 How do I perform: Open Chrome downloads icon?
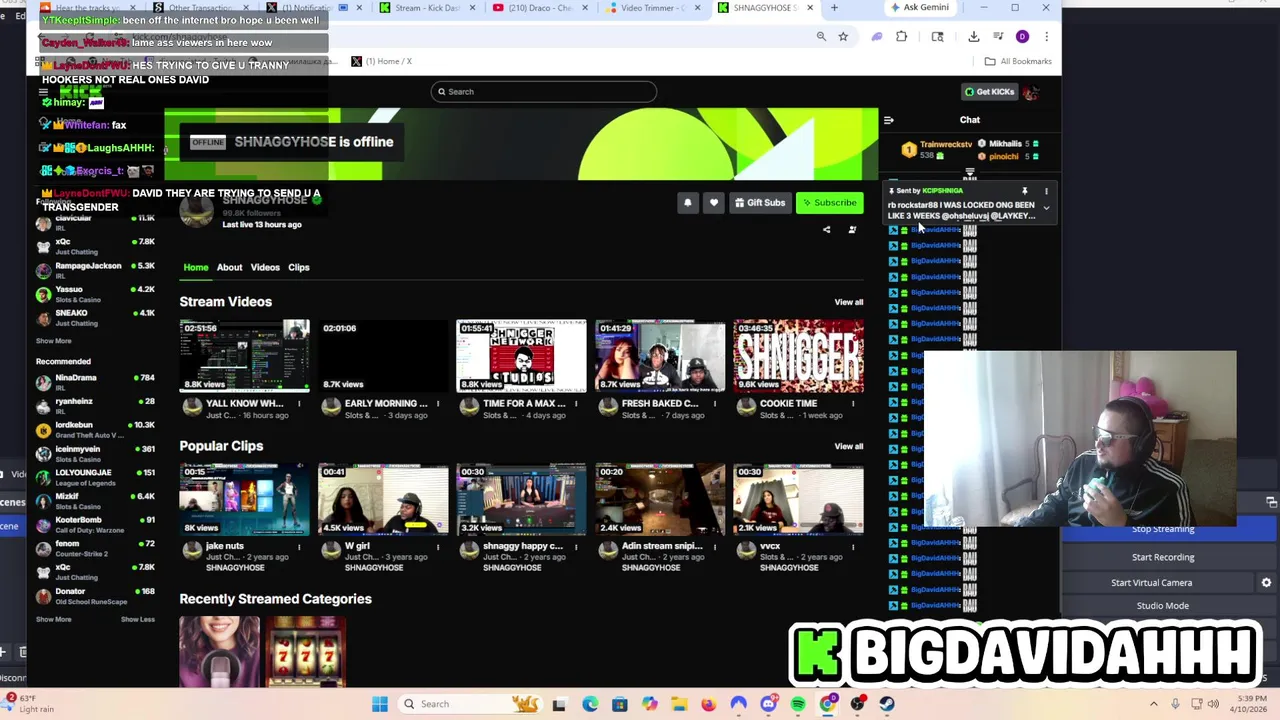[973, 37]
